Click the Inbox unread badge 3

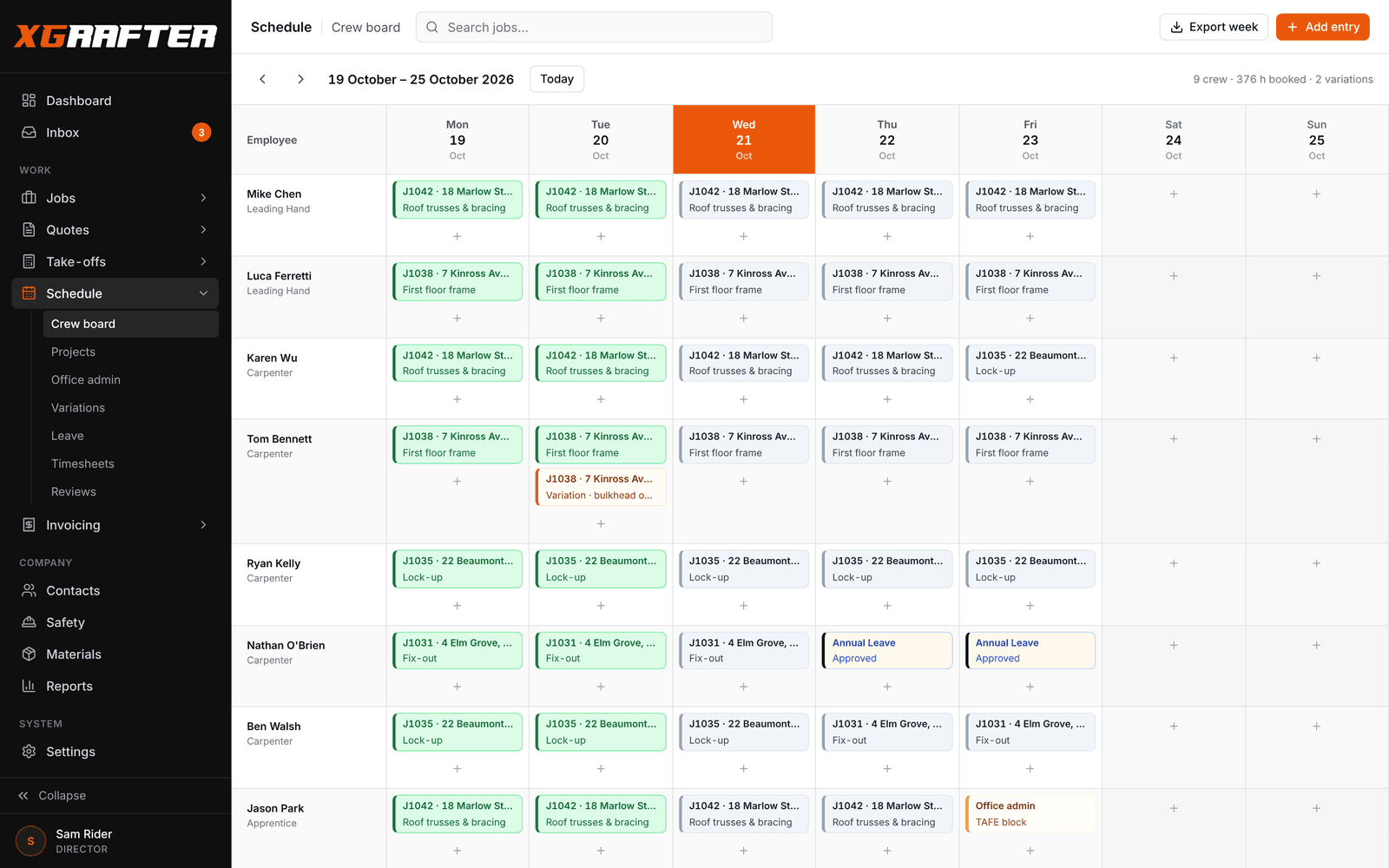tap(201, 133)
